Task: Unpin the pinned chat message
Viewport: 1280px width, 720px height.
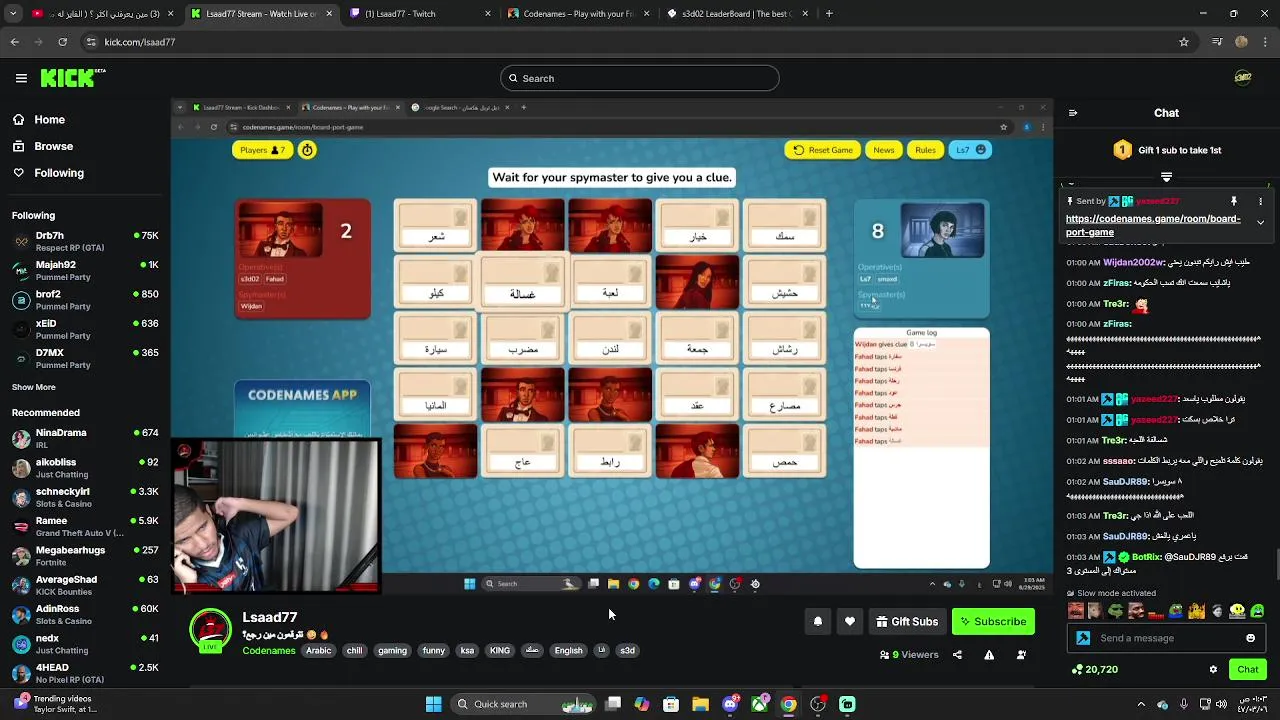Action: 1234,201
